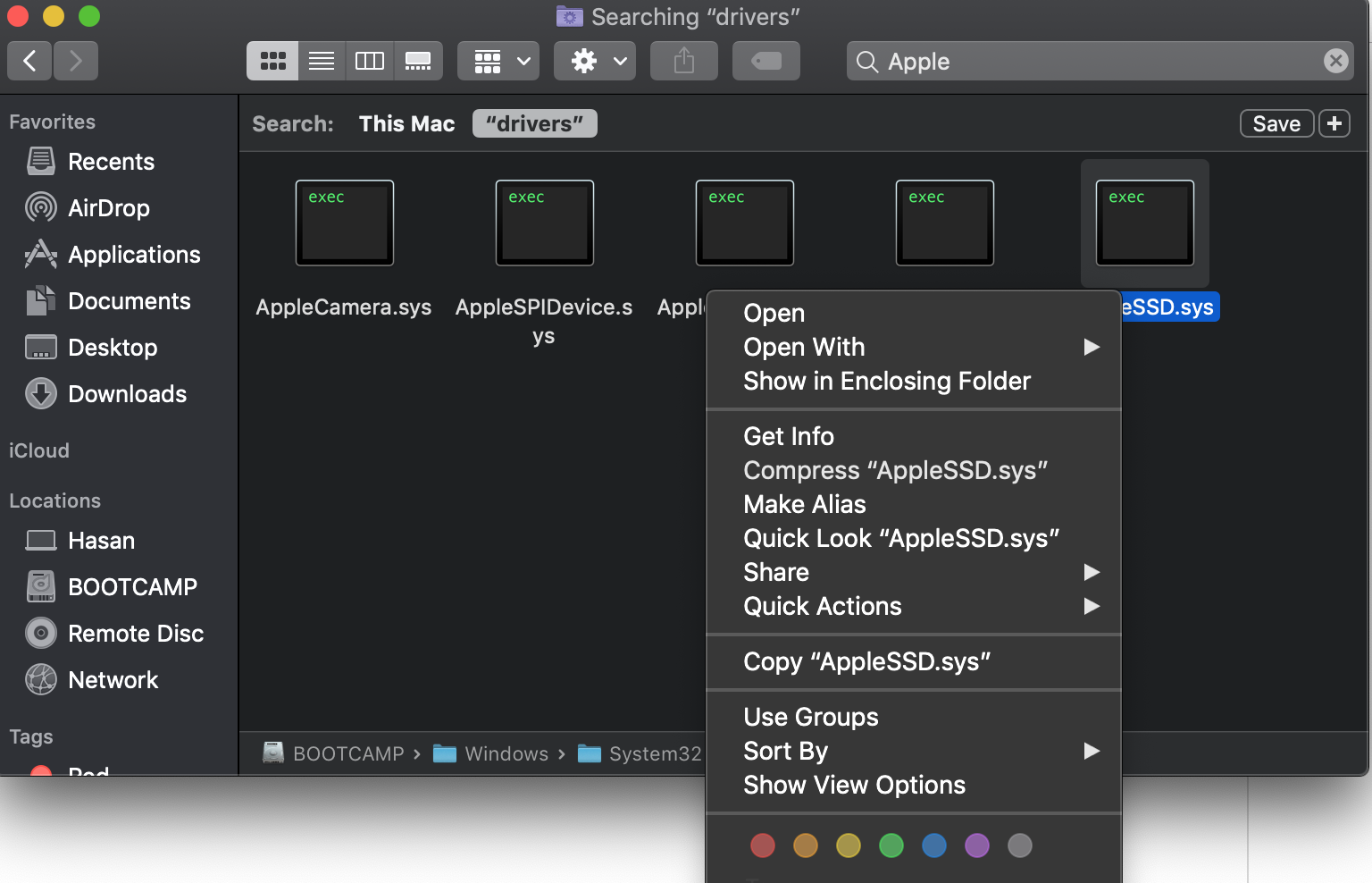Apply the green tag color
This screenshot has width=1372, height=883.
[x=891, y=845]
